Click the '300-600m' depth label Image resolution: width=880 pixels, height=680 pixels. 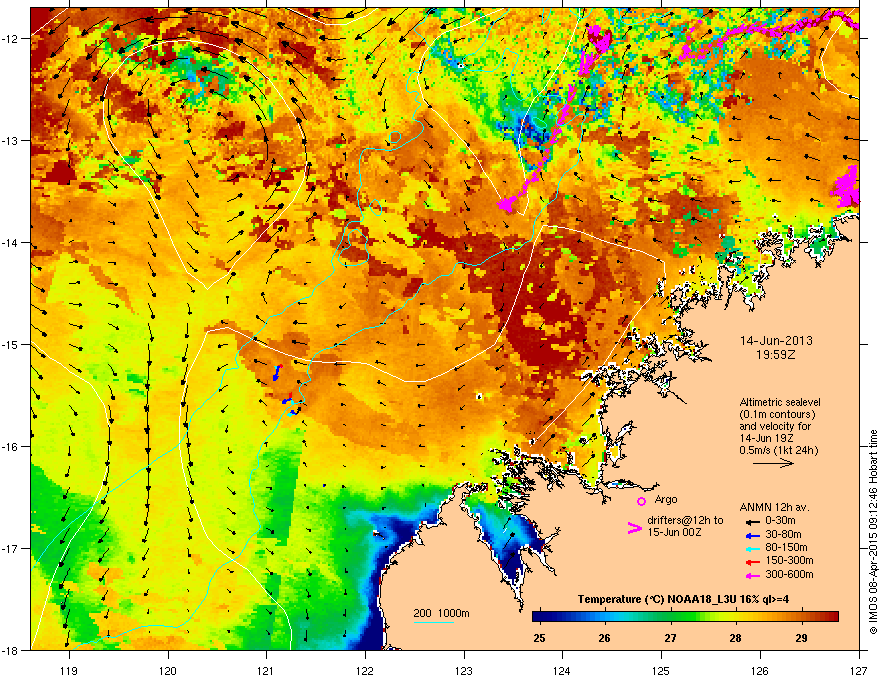789,575
